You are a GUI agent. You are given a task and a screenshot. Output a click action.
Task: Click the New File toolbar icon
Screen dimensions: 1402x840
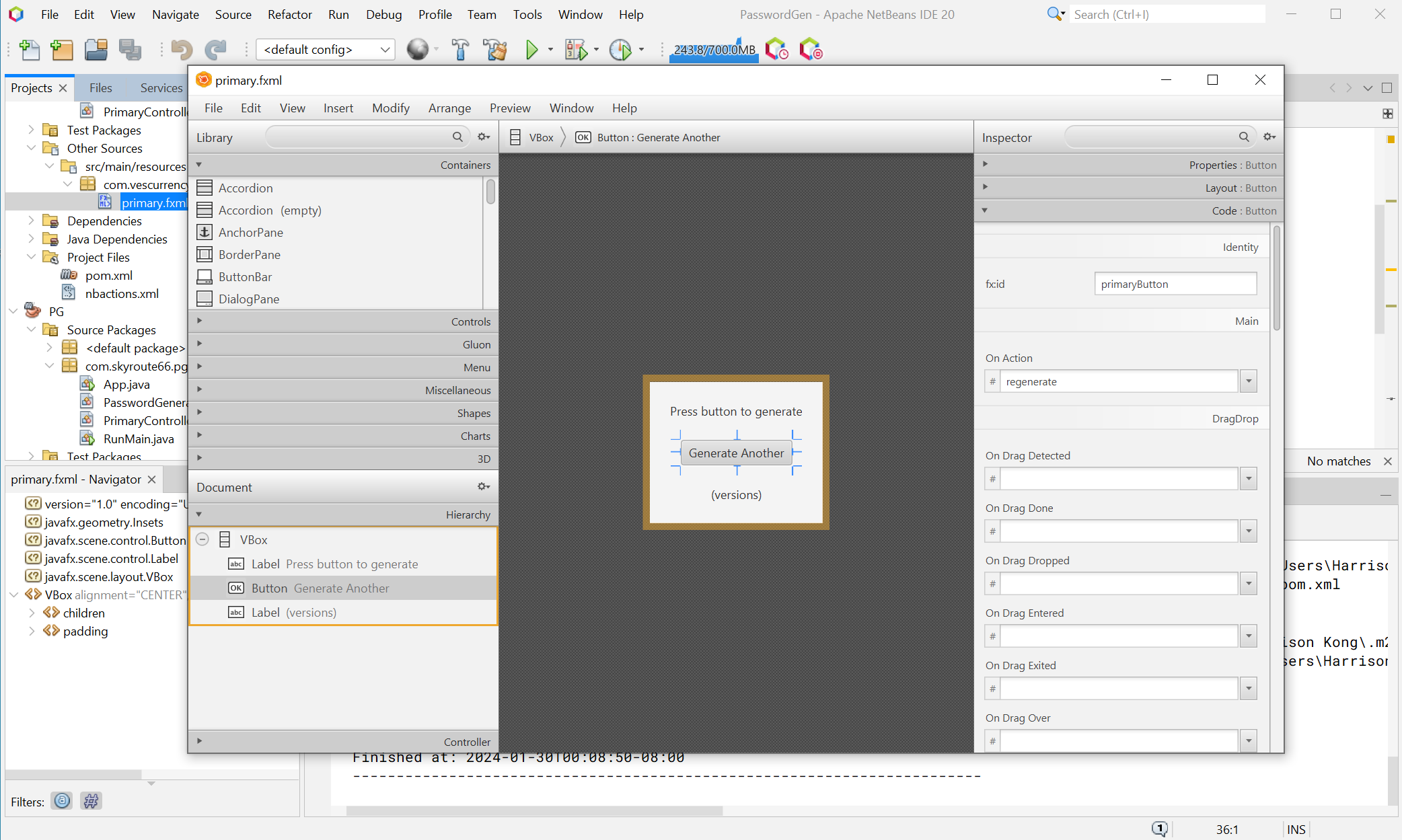pos(30,50)
